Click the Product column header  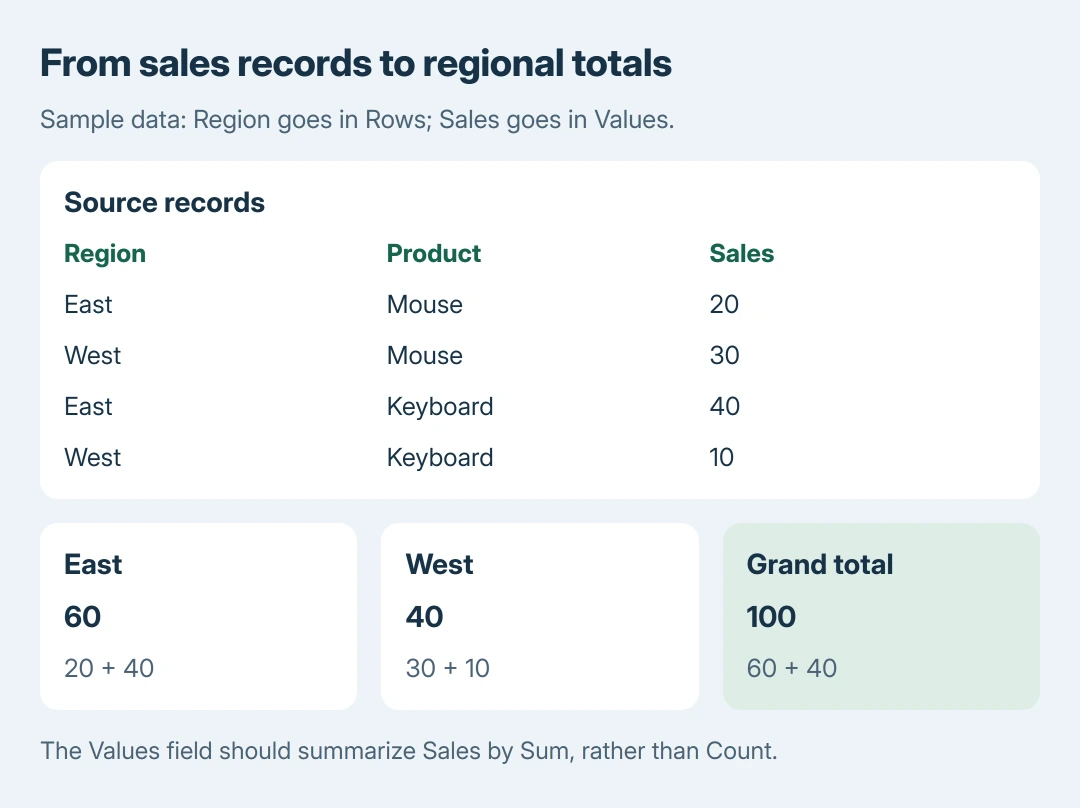point(434,253)
